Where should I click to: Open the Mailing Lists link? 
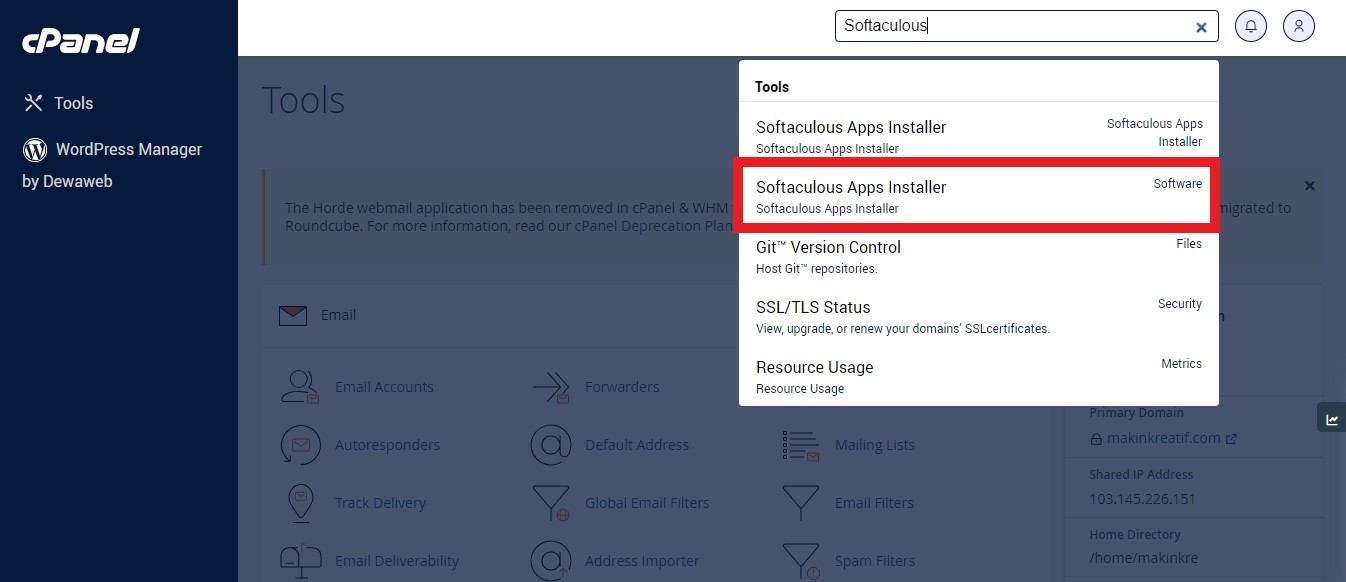coord(875,445)
